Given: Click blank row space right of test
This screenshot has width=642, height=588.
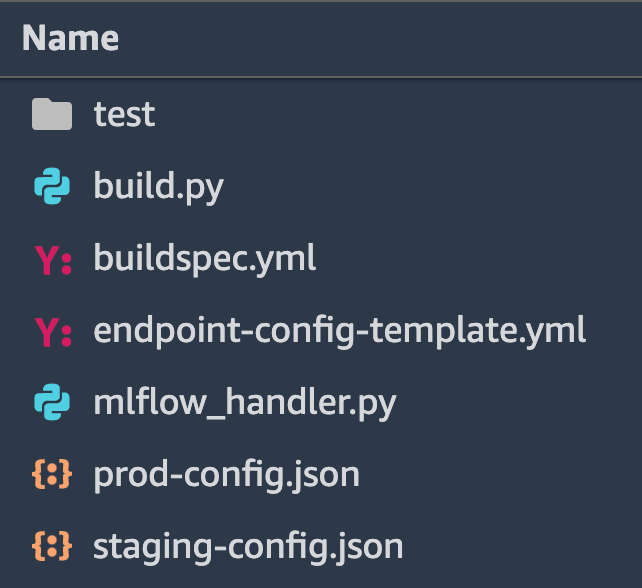Looking at the screenshot, I should 400,115.
